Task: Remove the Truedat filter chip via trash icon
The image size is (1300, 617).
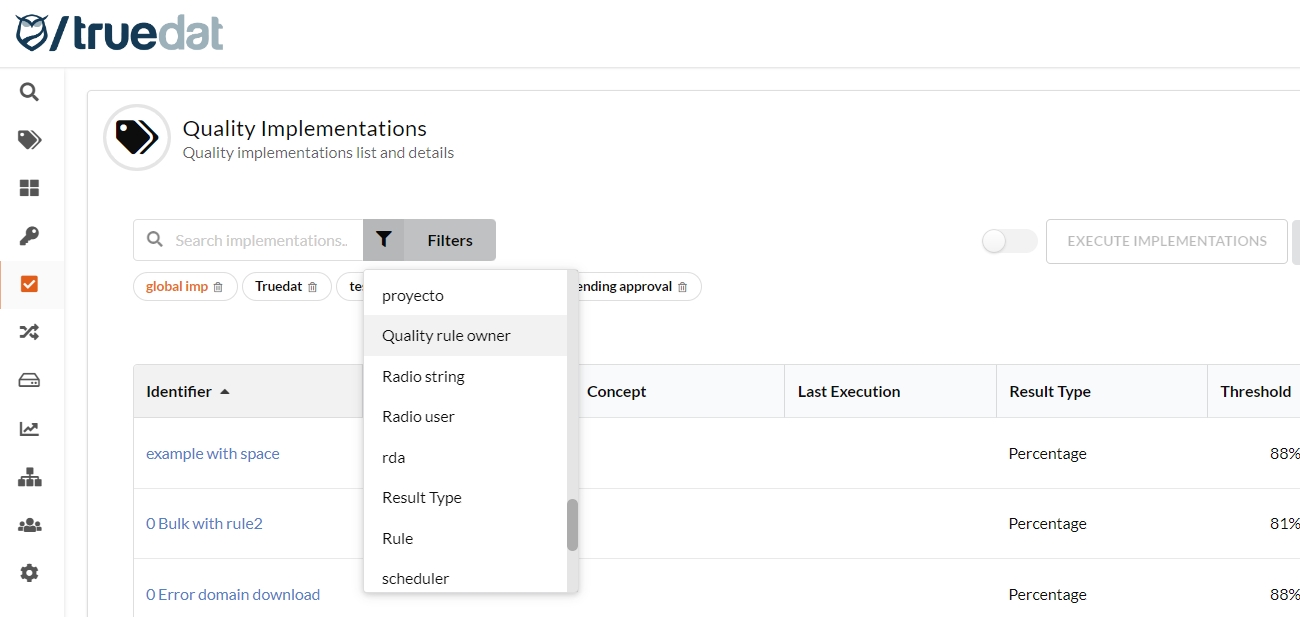Action: tap(313, 287)
